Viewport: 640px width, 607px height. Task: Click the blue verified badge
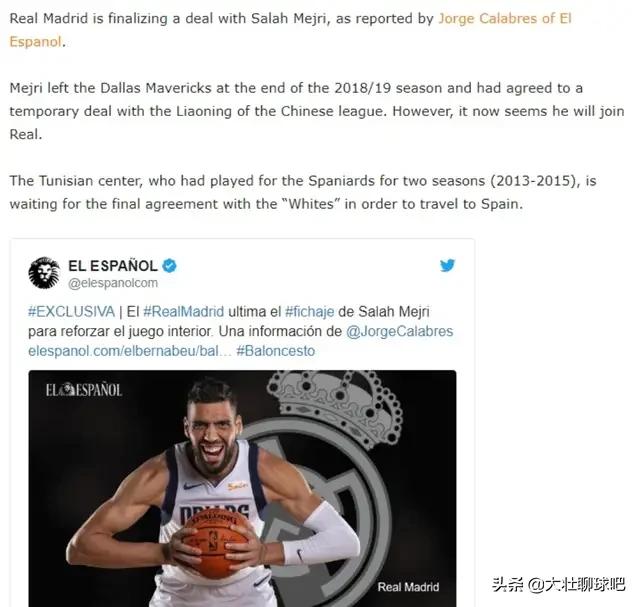tap(169, 266)
